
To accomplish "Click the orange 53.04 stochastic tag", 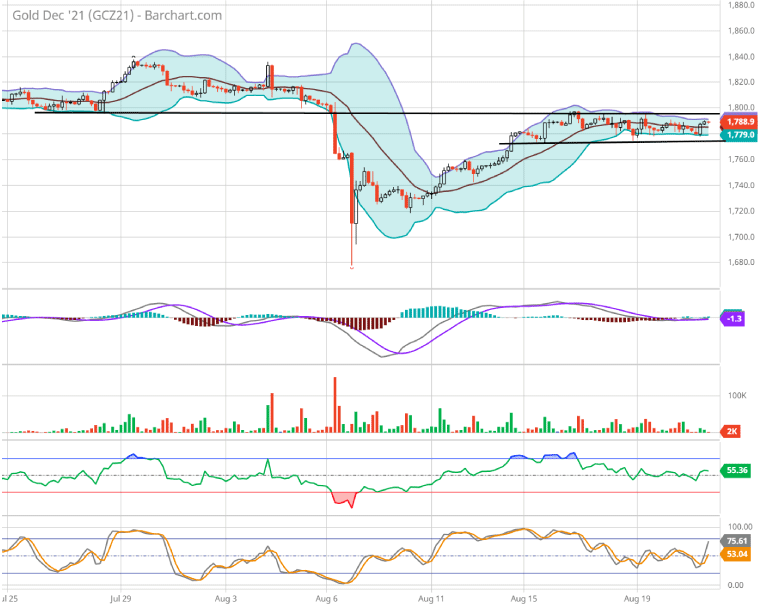I will point(738,553).
